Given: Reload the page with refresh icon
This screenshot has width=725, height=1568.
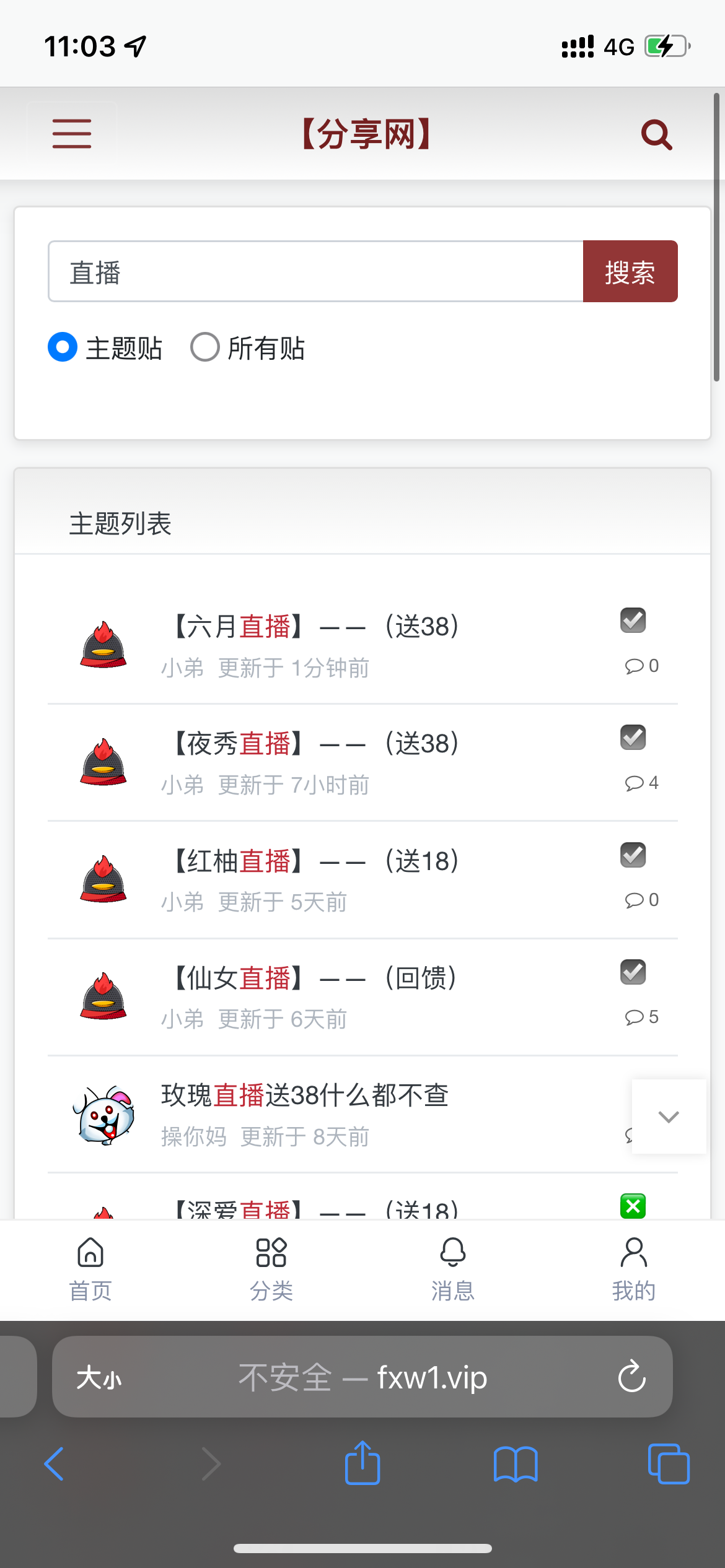Looking at the screenshot, I should (x=631, y=1377).
